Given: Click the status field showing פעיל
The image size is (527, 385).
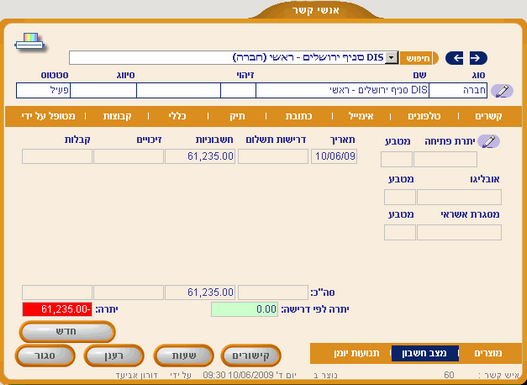Looking at the screenshot, I should tap(43, 90).
